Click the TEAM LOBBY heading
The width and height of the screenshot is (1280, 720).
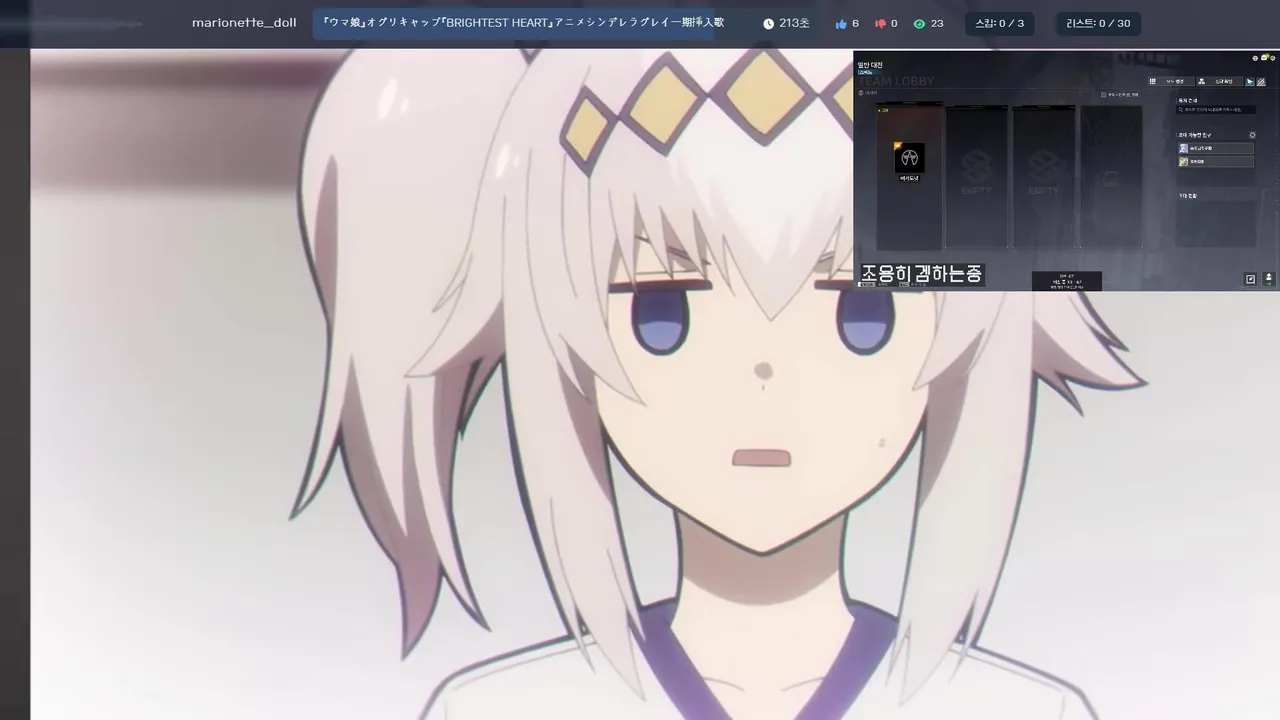[897, 81]
